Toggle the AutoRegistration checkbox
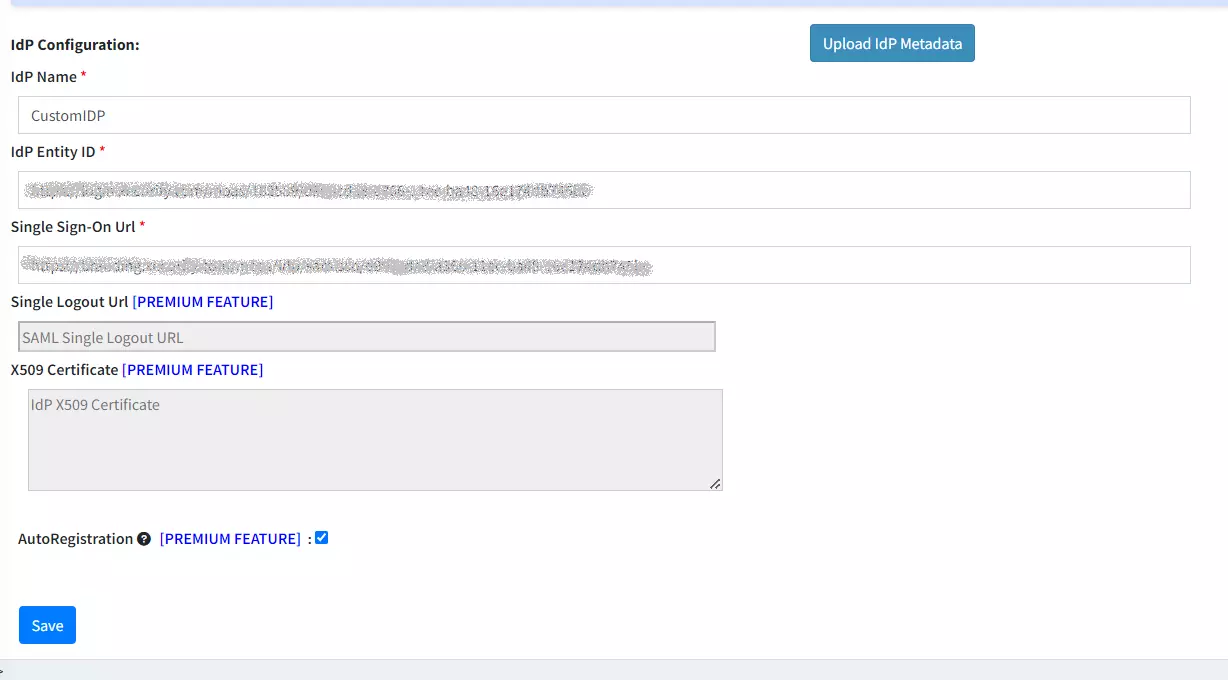Viewport: 1228px width, 680px height. pos(322,538)
